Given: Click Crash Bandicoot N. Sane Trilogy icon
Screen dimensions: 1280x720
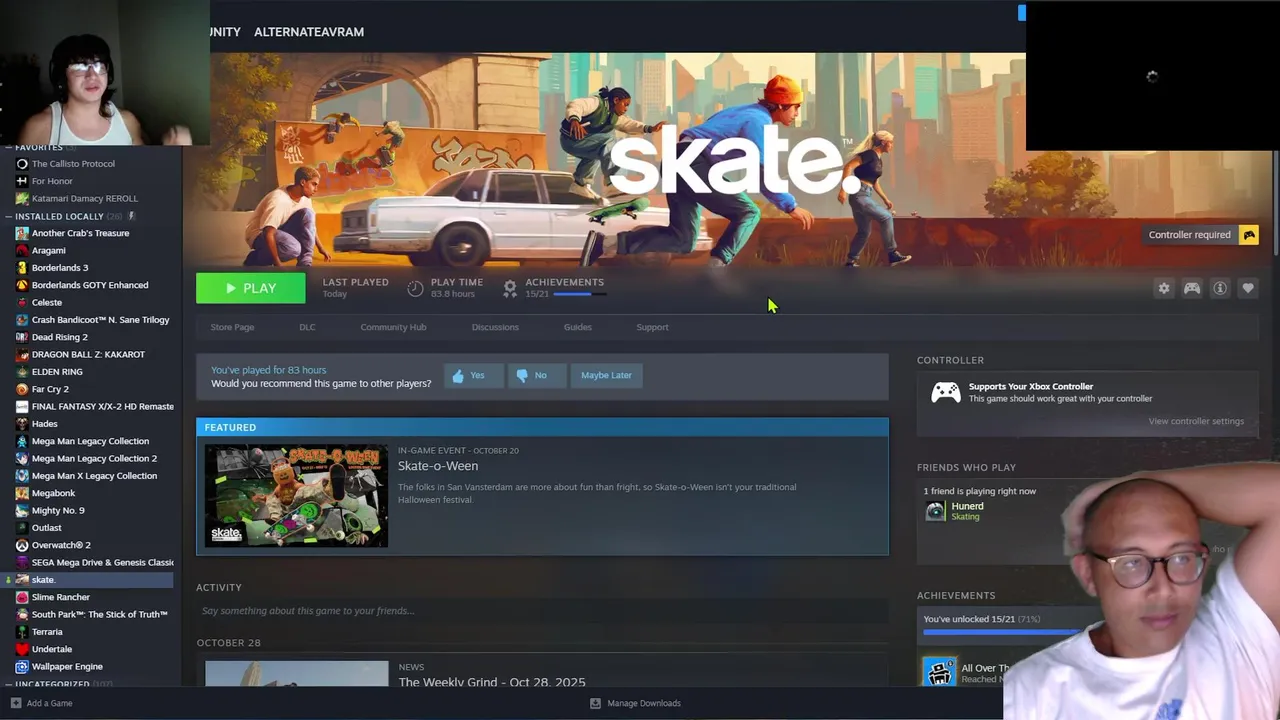Looking at the screenshot, I should (x=22, y=320).
